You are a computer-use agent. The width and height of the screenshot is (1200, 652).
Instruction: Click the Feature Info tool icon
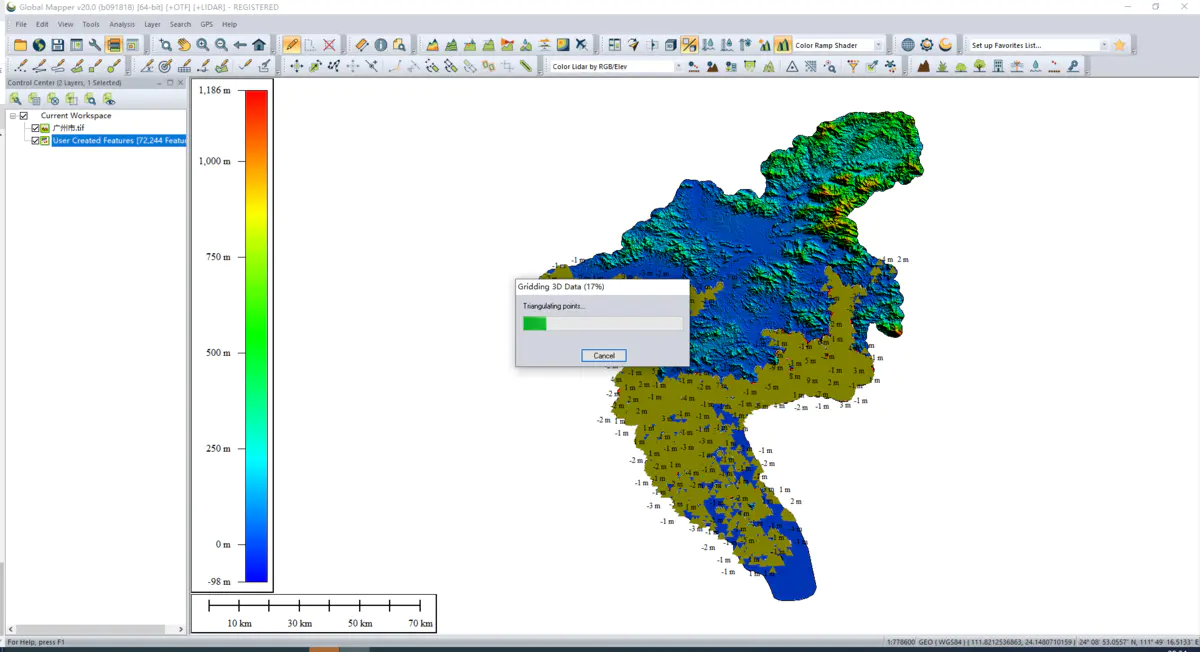tap(380, 45)
